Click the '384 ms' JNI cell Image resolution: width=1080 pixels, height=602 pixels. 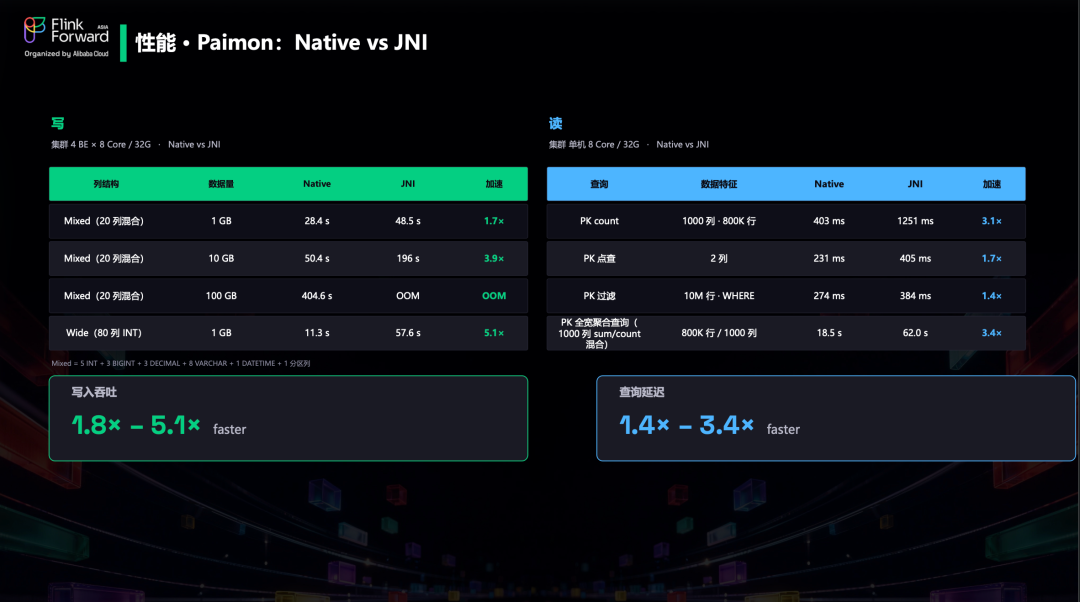[x=915, y=295]
